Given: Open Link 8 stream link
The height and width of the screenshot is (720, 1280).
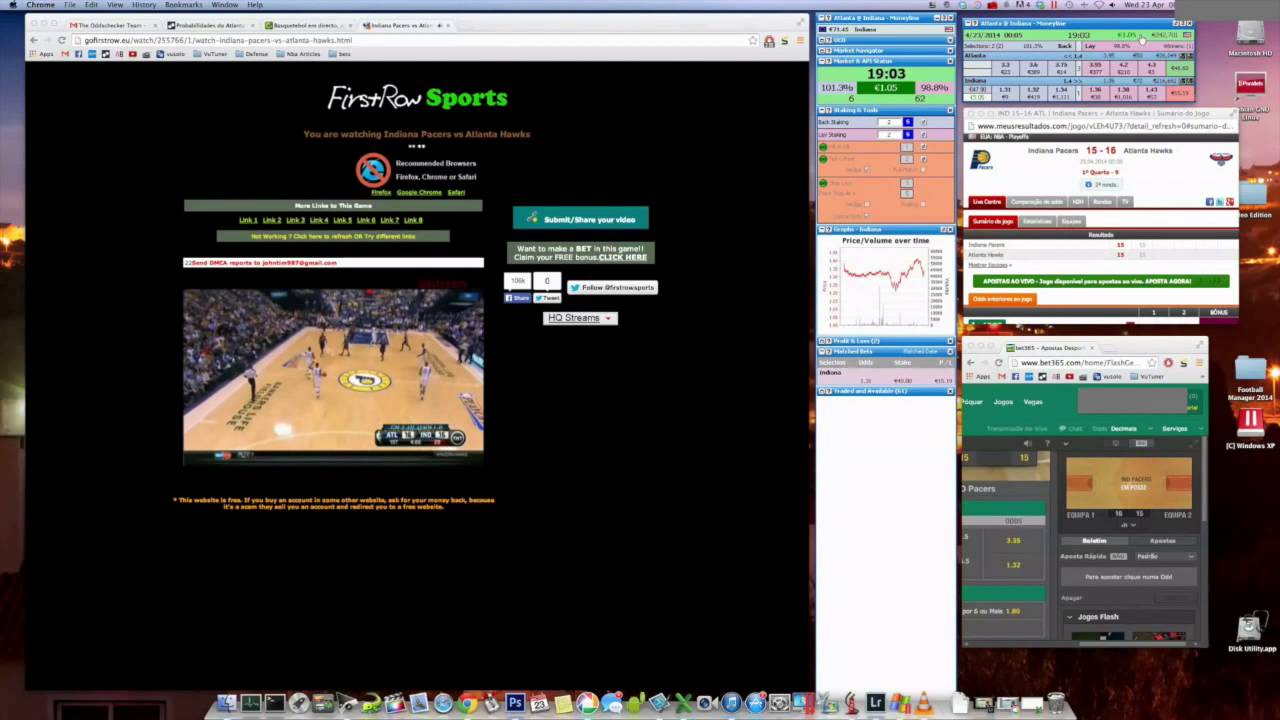Looking at the screenshot, I should point(413,220).
